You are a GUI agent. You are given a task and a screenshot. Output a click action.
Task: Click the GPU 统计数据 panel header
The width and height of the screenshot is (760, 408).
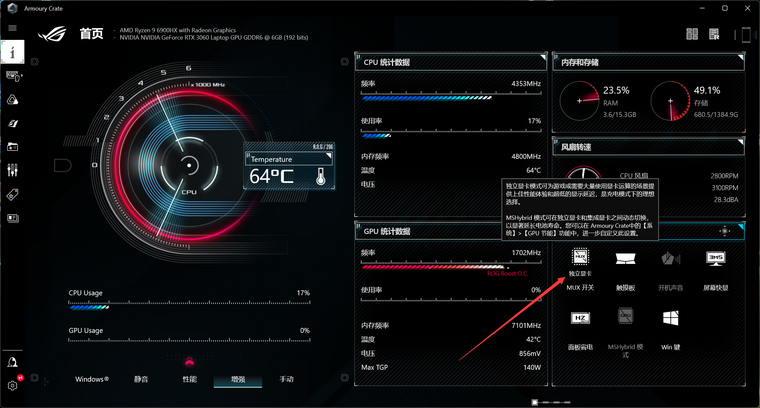(x=451, y=231)
